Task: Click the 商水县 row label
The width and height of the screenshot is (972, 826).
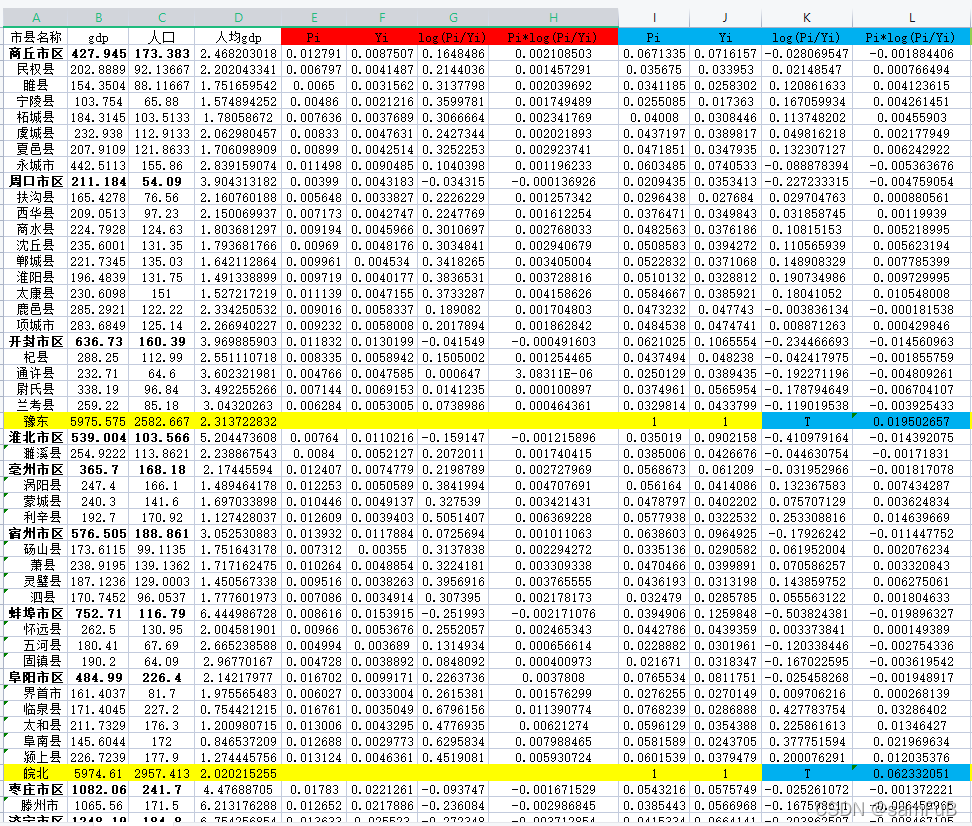Action: tap(36, 229)
